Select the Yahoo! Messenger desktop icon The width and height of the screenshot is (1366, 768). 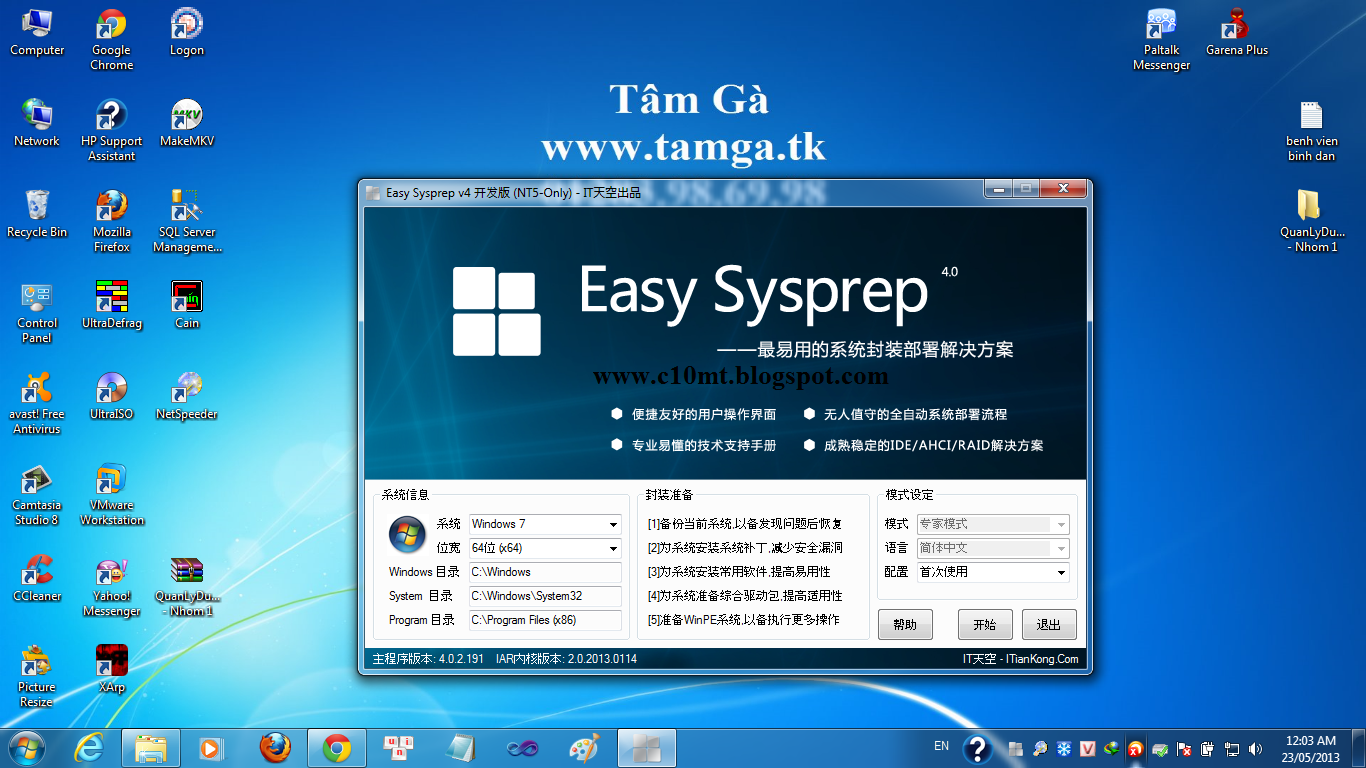coord(111,586)
